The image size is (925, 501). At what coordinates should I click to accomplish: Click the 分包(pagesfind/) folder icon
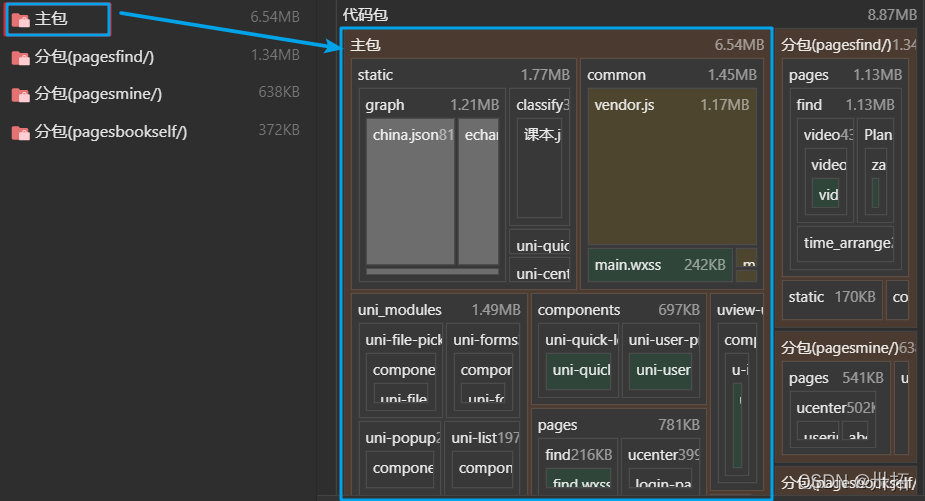[x=21, y=58]
